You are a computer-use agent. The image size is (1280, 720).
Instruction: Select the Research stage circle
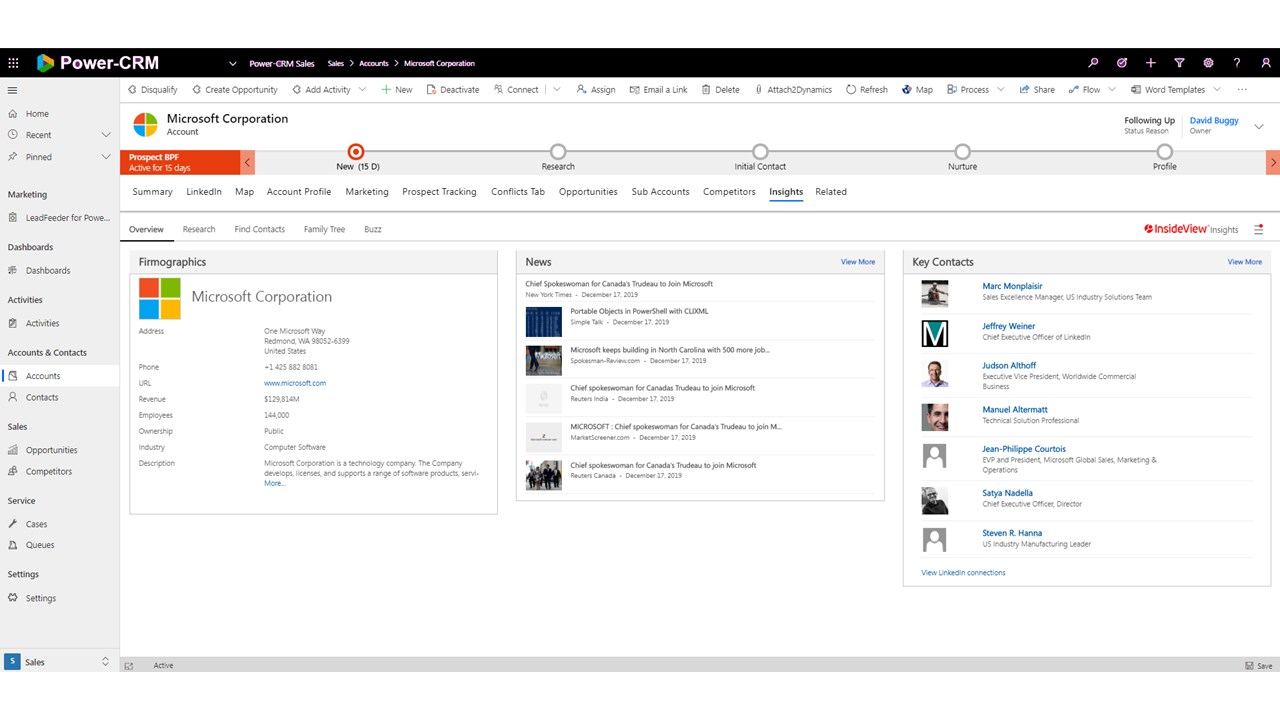click(x=558, y=152)
